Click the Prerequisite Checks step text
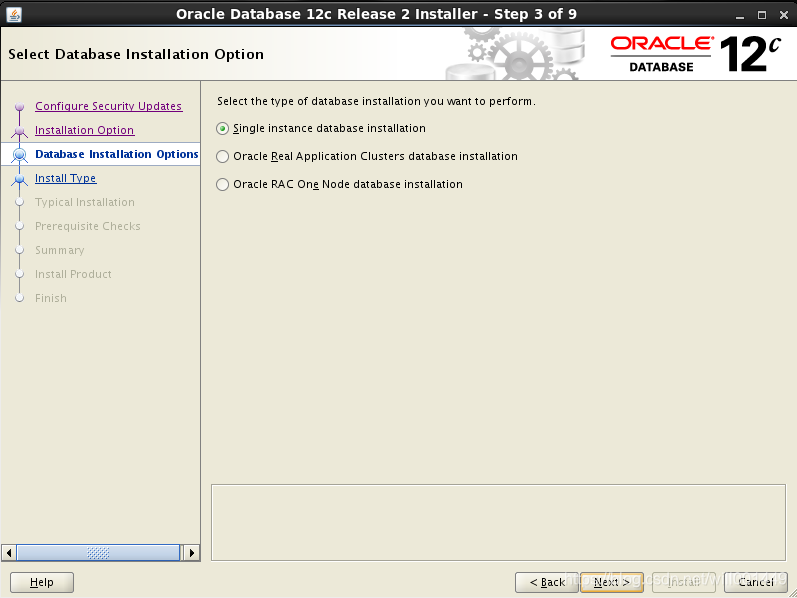This screenshot has width=797, height=598. tap(87, 226)
